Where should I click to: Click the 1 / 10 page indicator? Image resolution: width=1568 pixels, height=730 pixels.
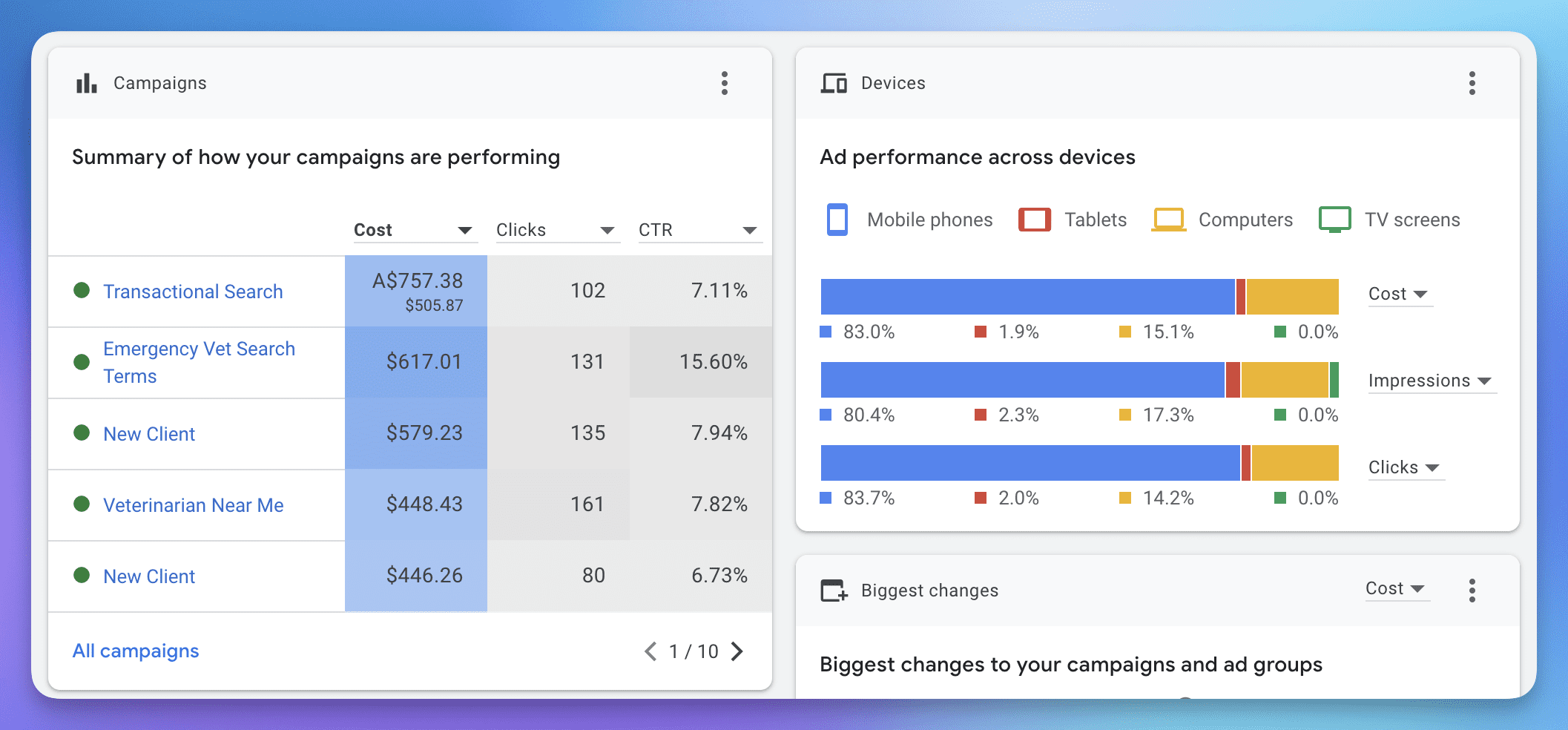[x=694, y=651]
